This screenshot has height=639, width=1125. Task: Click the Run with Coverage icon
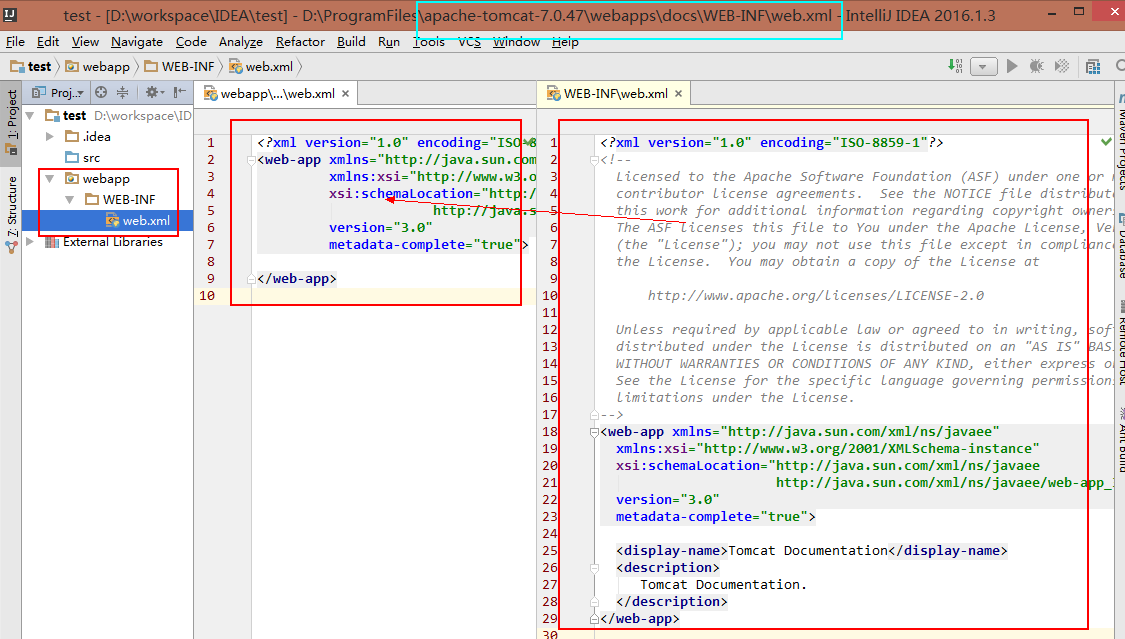(x=1062, y=66)
